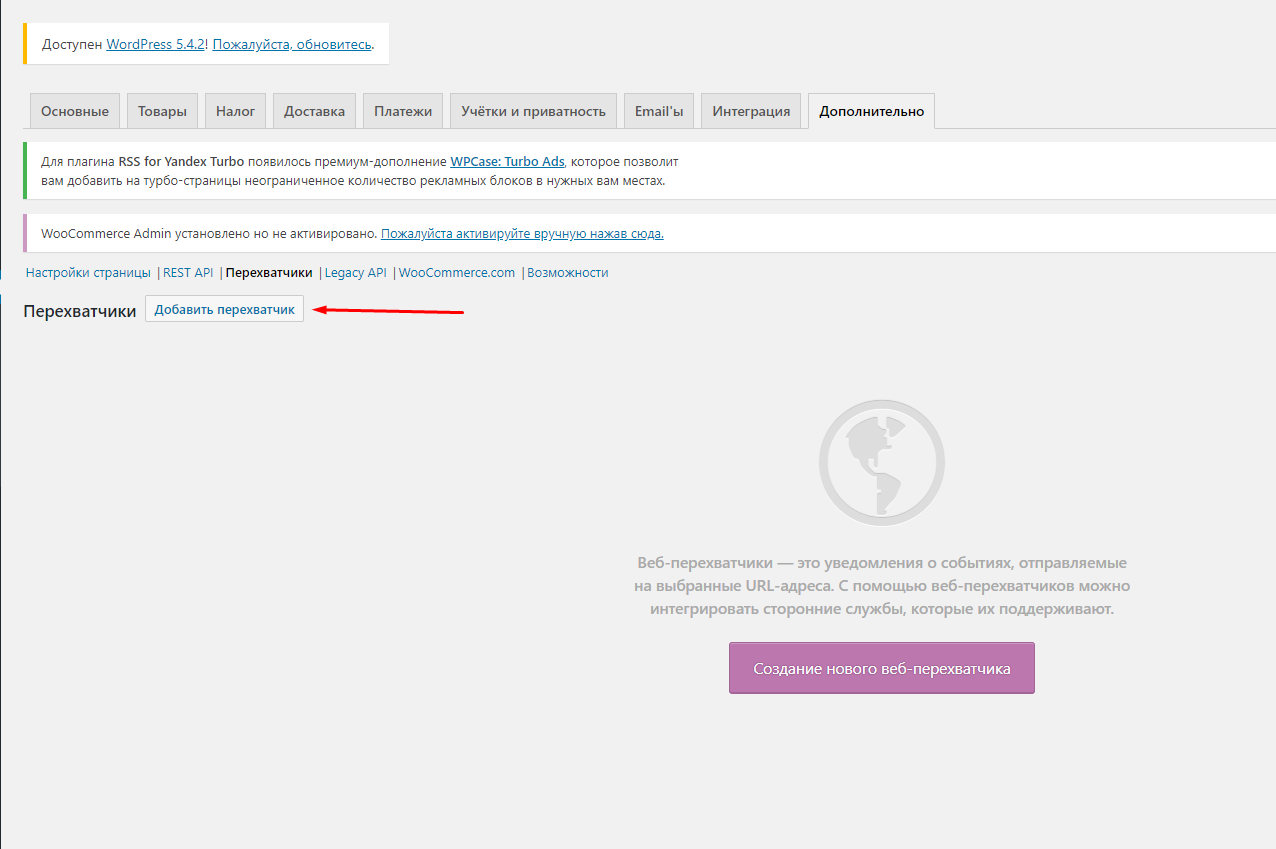Click the WooCommerce Admin manual activation link
1276x849 pixels.
(x=522, y=234)
